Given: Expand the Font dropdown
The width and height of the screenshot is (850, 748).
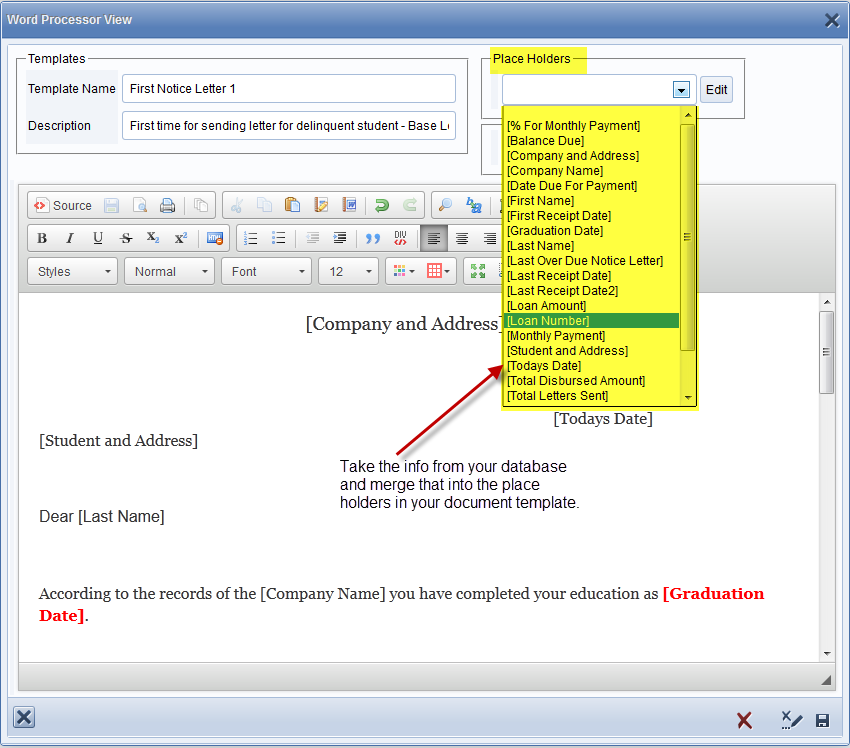Looking at the screenshot, I should [267, 272].
